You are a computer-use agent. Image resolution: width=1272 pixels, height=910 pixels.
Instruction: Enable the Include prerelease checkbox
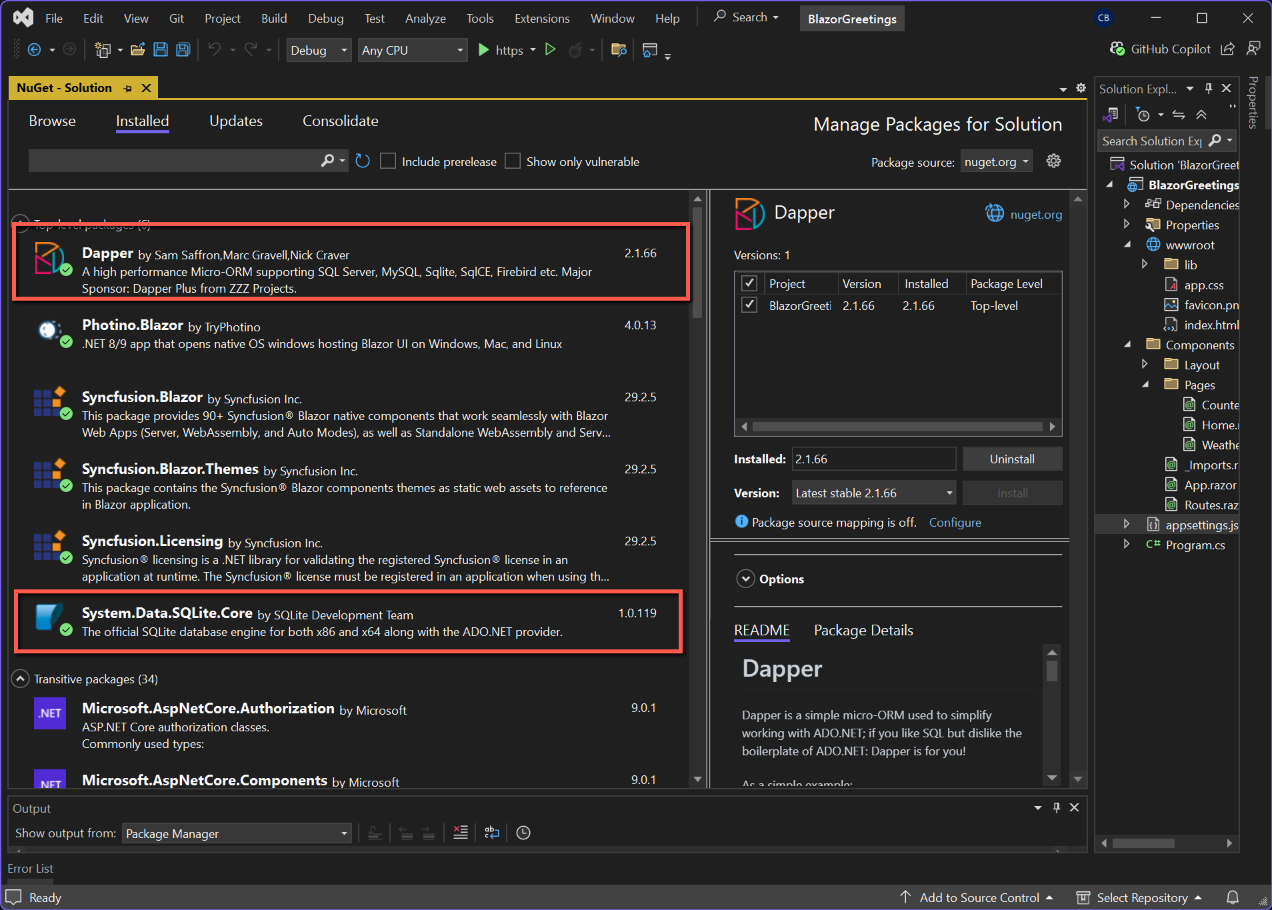tap(389, 161)
